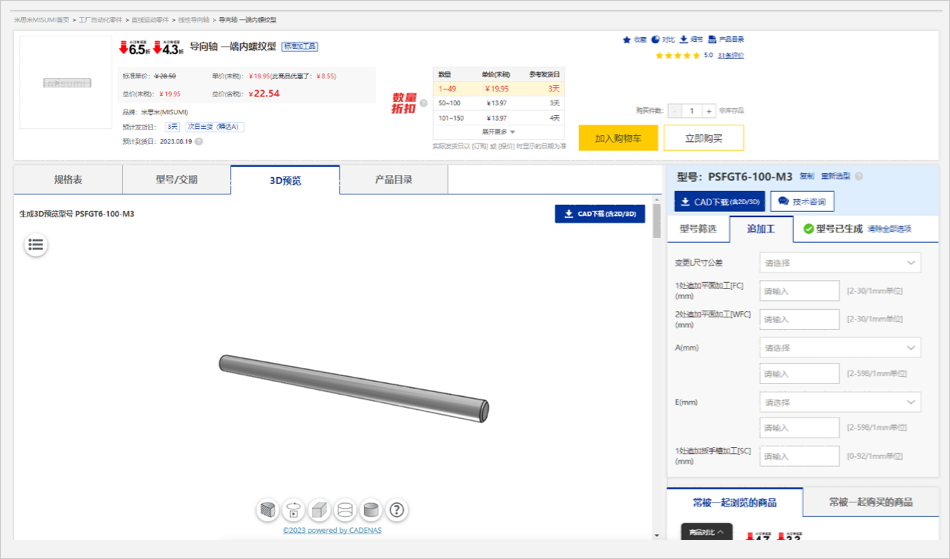
Task: Open the 变更L尺寸公差 dropdown
Action: (x=840, y=263)
